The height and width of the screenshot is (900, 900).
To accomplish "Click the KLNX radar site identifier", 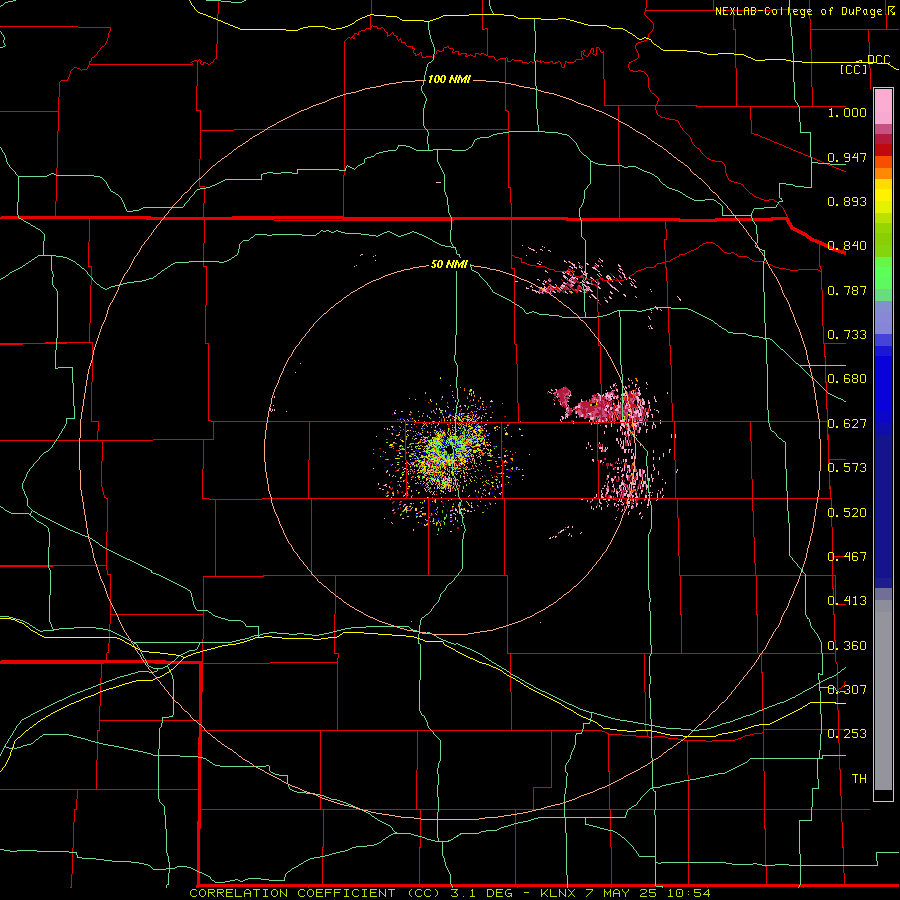I will click(x=560, y=893).
